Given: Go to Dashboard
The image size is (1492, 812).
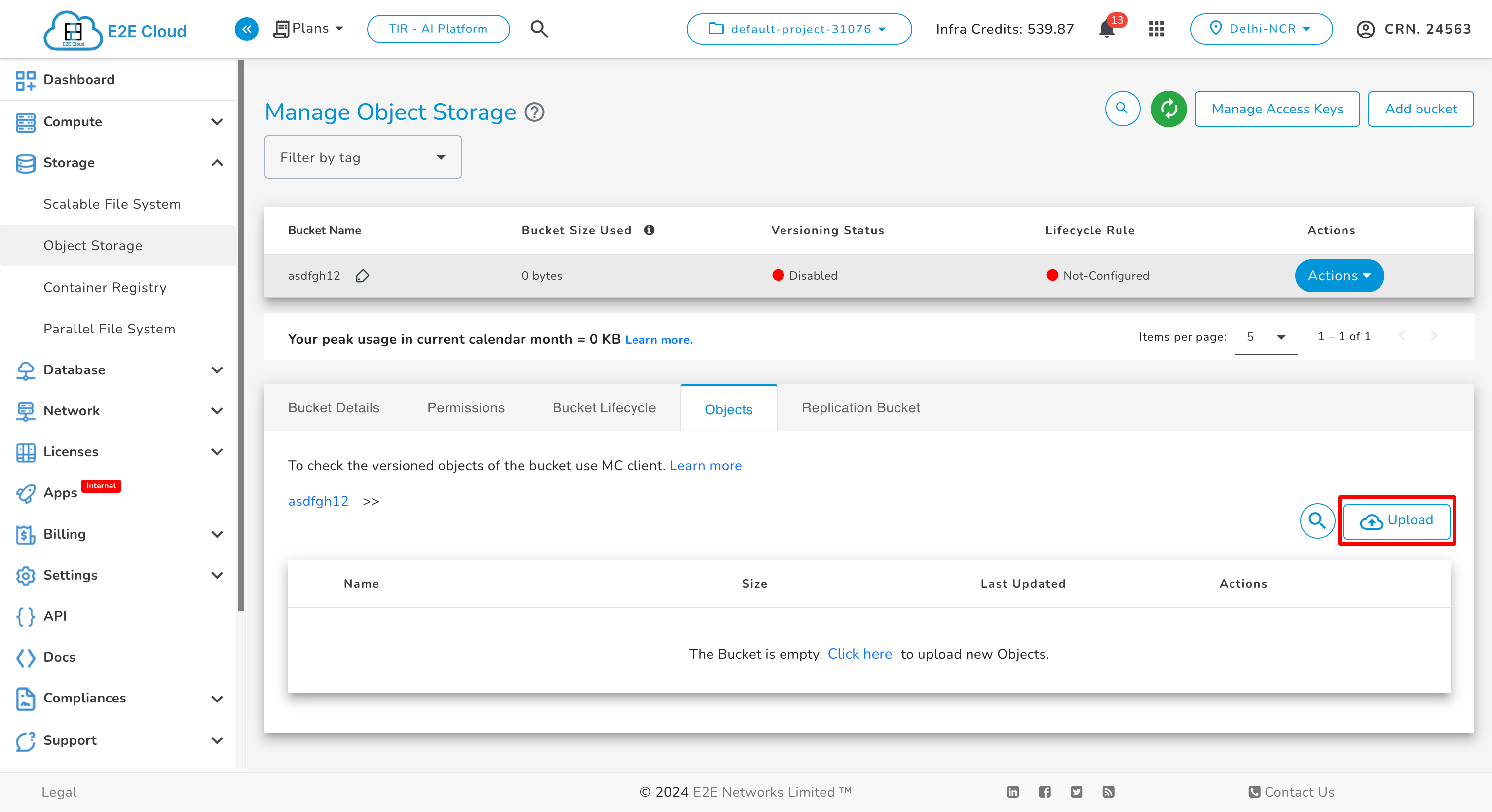Looking at the screenshot, I should point(79,80).
